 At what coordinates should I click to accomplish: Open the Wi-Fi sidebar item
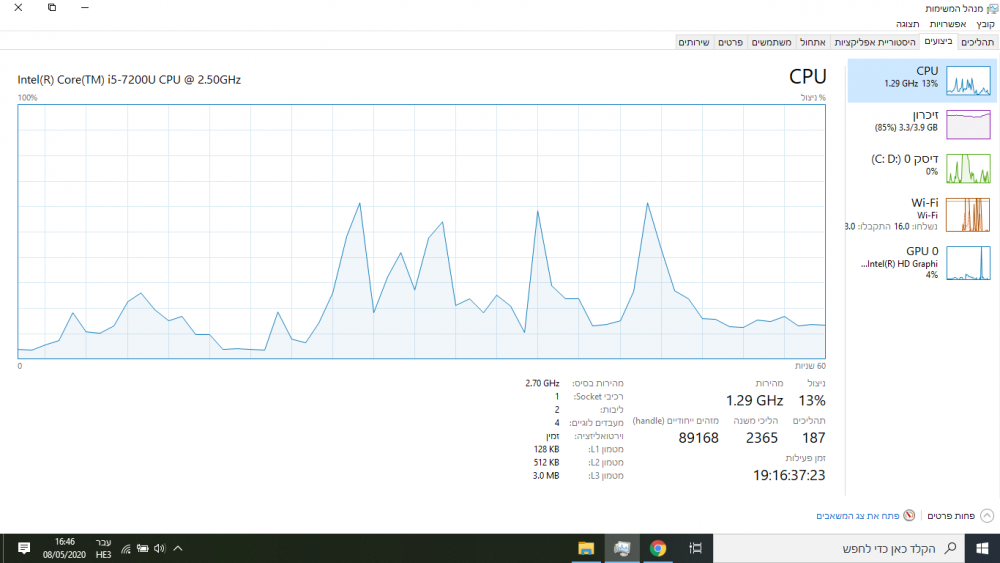tap(922, 214)
